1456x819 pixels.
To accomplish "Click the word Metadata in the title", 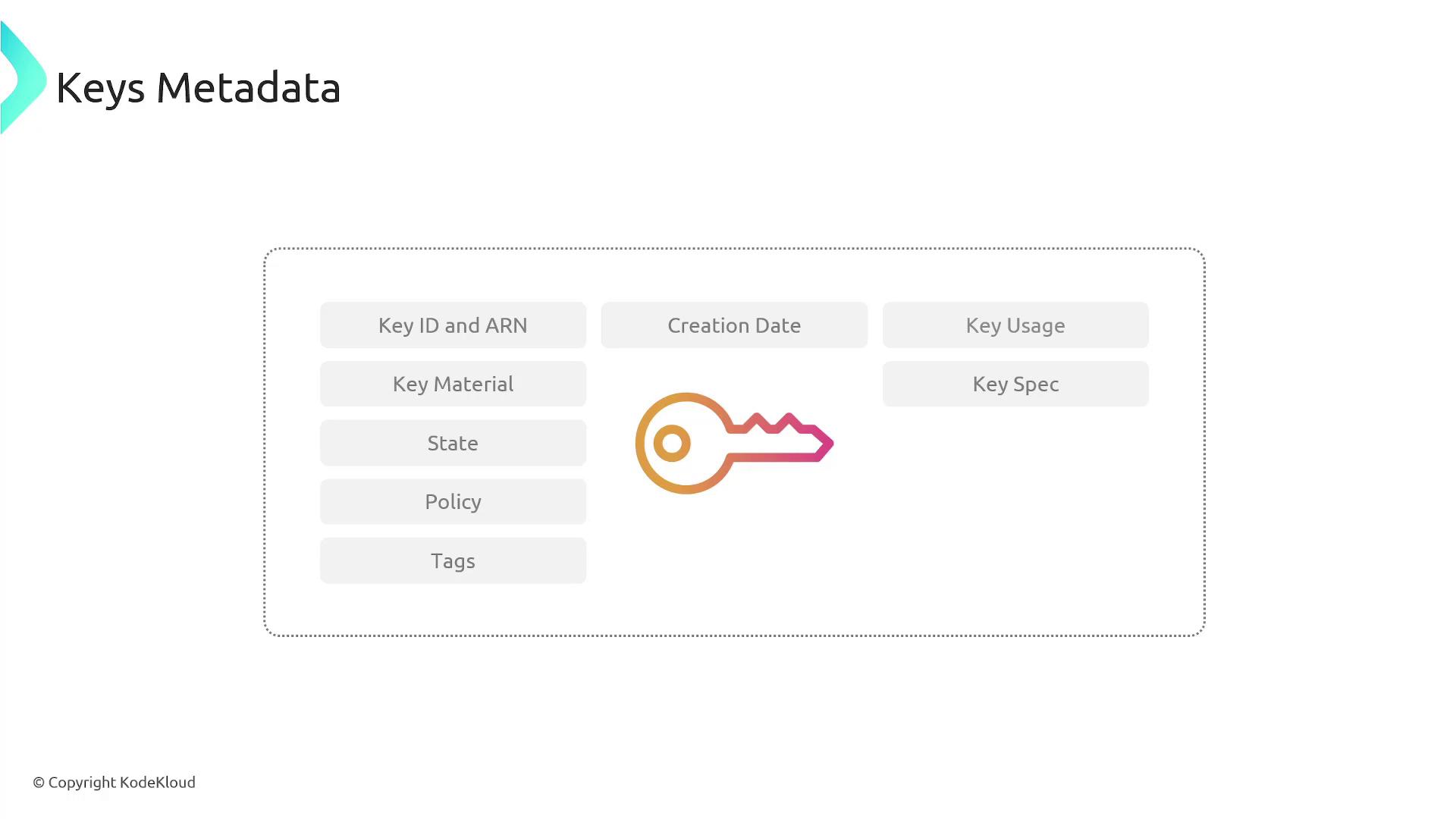I will [x=248, y=88].
